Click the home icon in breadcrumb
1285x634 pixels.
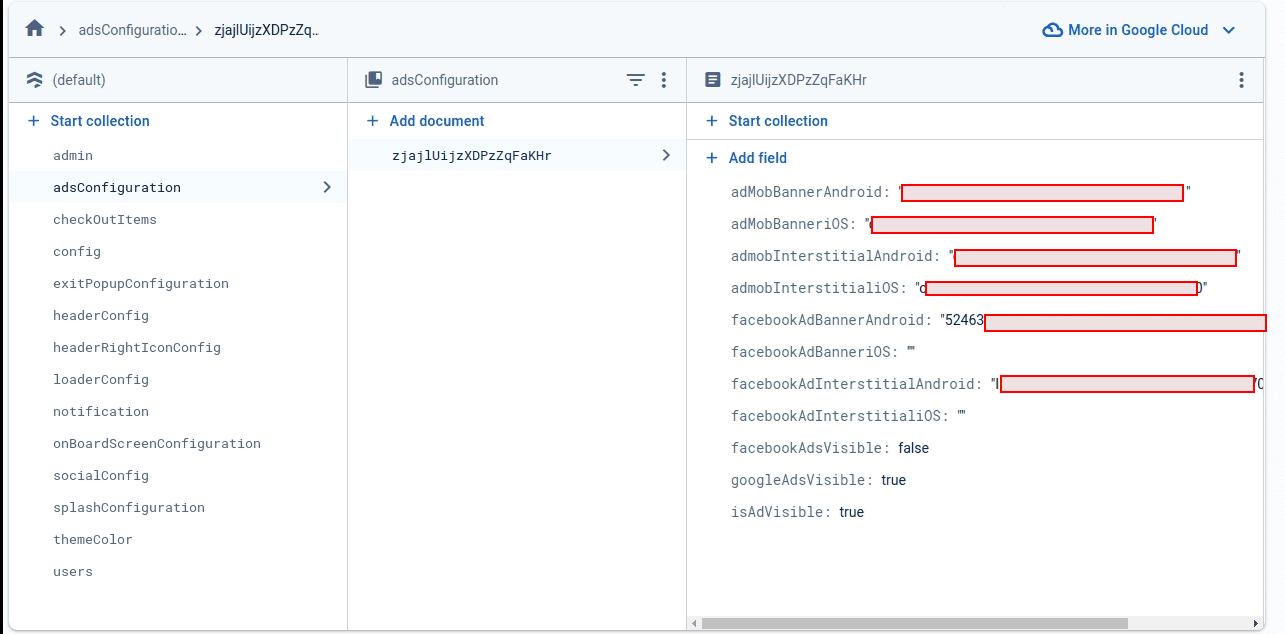(34, 29)
